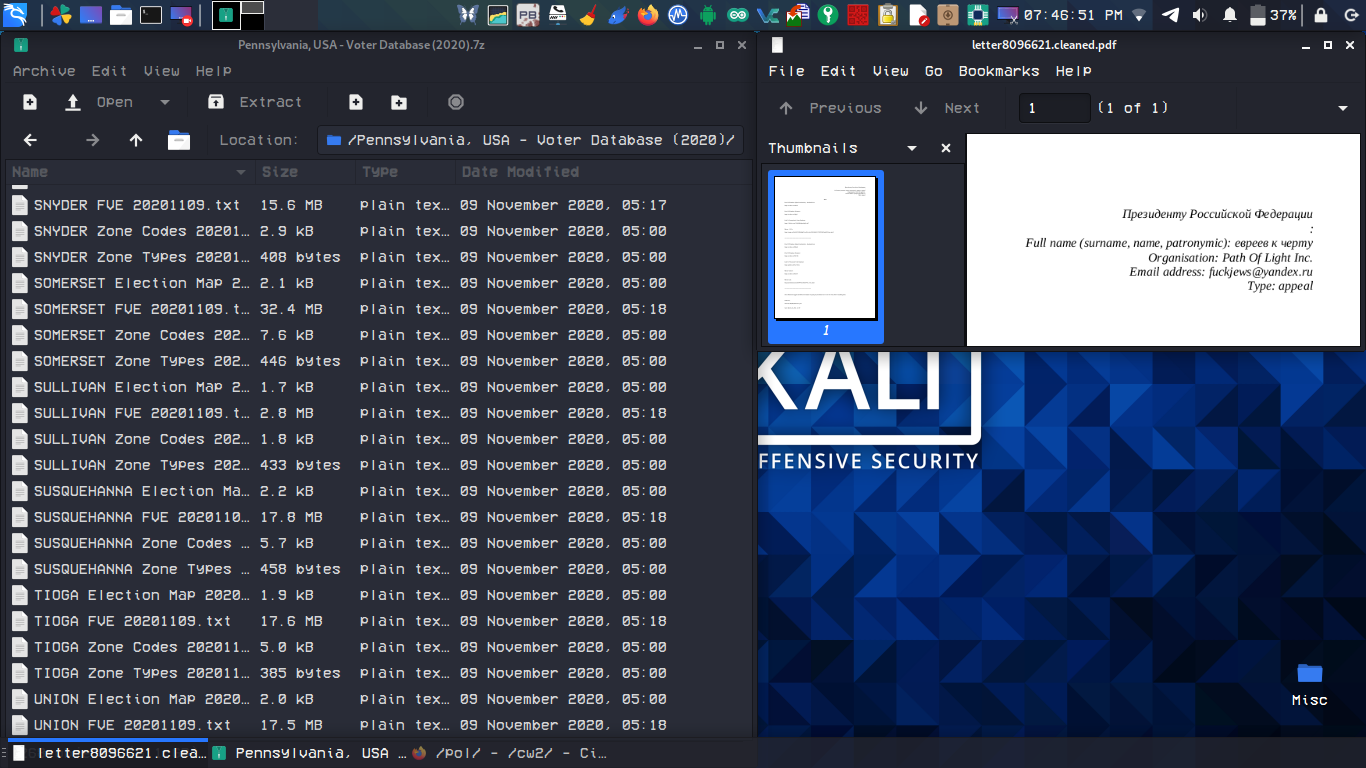Launch the terminal emulator from panel
1366x768 pixels.
151,15
